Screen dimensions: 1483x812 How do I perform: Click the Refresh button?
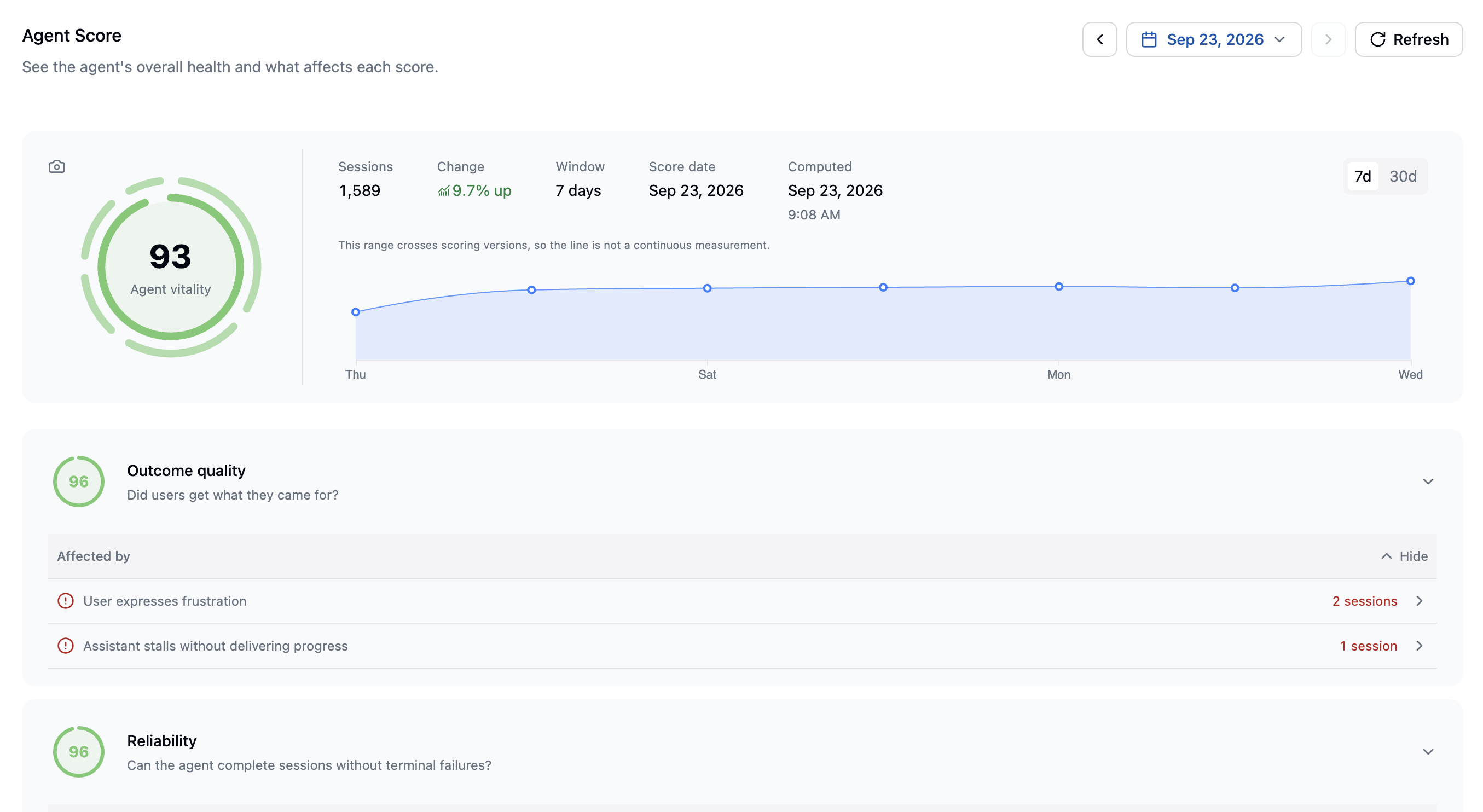click(1408, 39)
